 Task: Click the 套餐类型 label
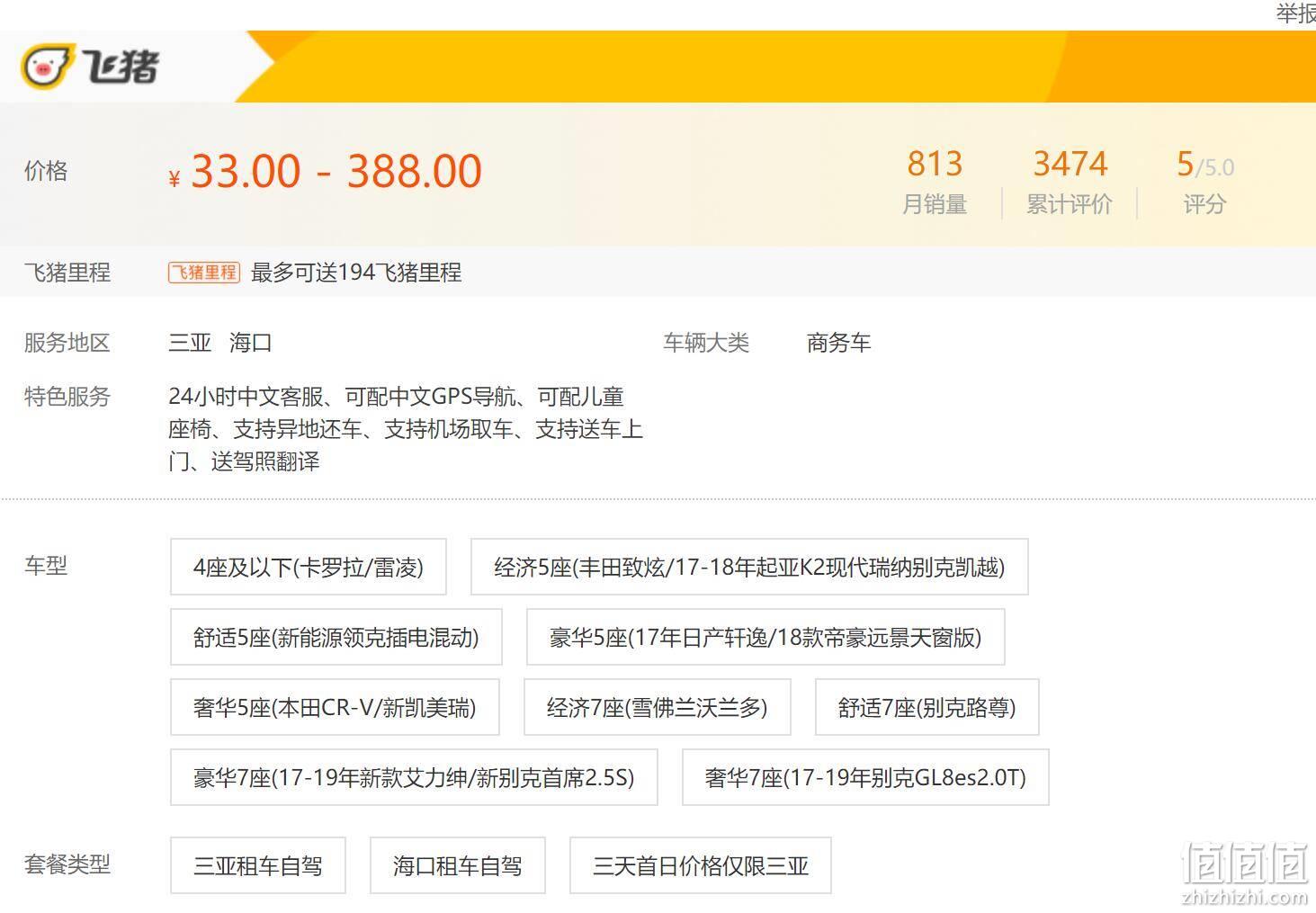click(67, 864)
